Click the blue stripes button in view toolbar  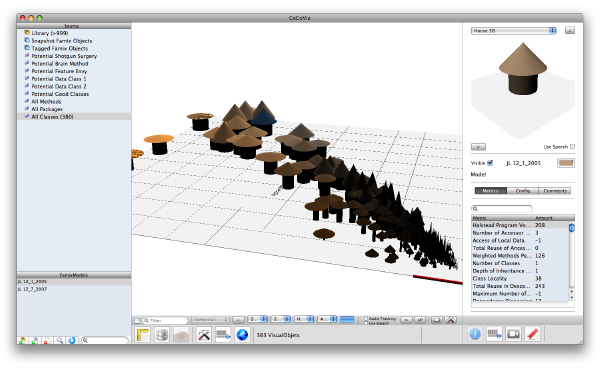347,319
